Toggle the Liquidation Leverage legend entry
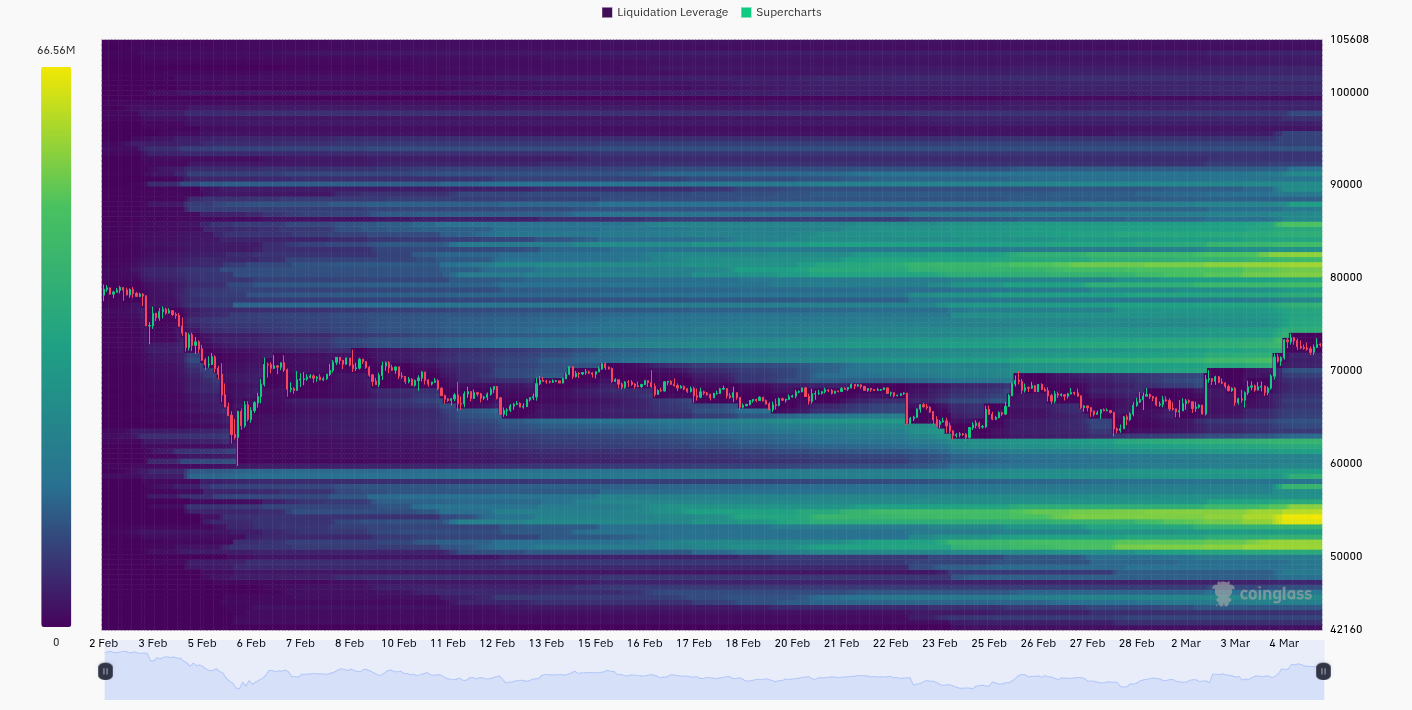Screen dimensions: 1412x710 coord(672,12)
